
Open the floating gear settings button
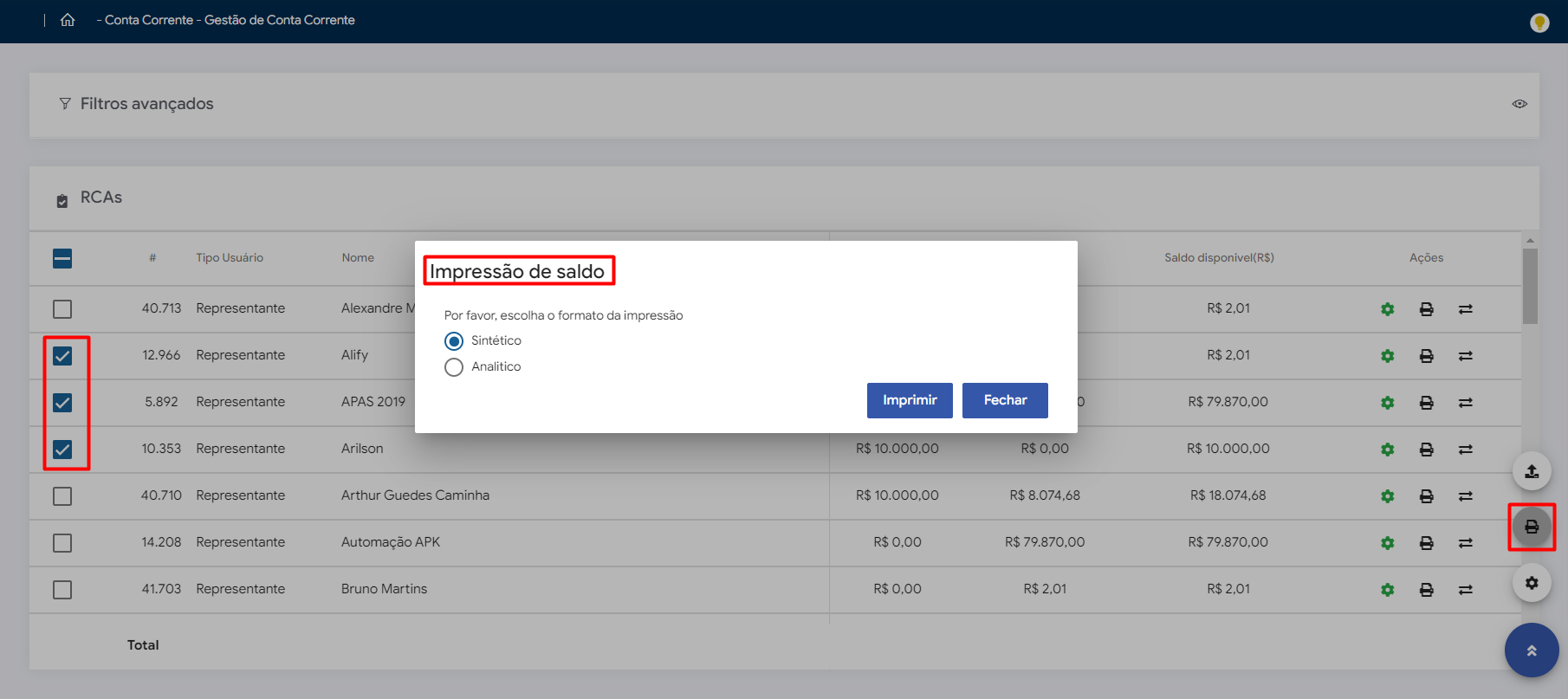(1531, 583)
